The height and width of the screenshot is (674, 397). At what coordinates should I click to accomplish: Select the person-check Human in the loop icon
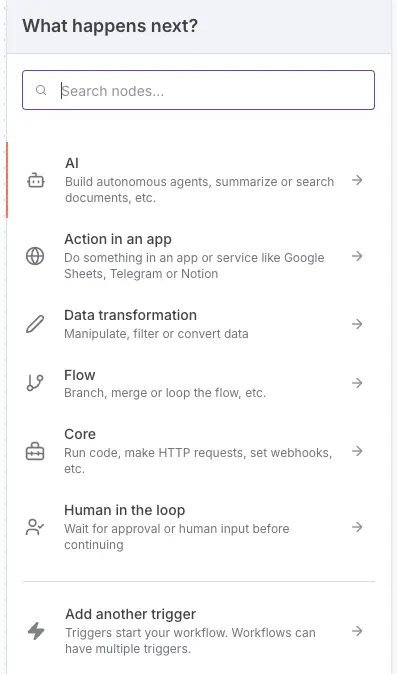tap(35, 527)
